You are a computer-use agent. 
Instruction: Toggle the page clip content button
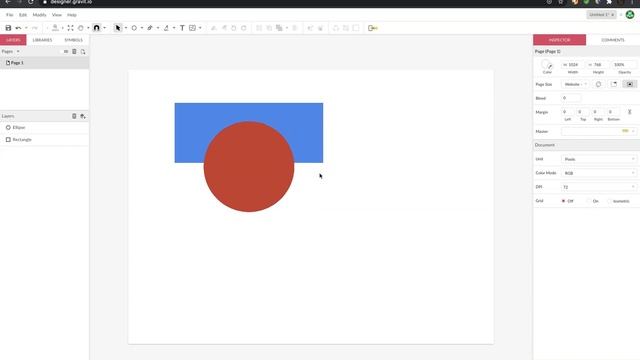[630, 84]
